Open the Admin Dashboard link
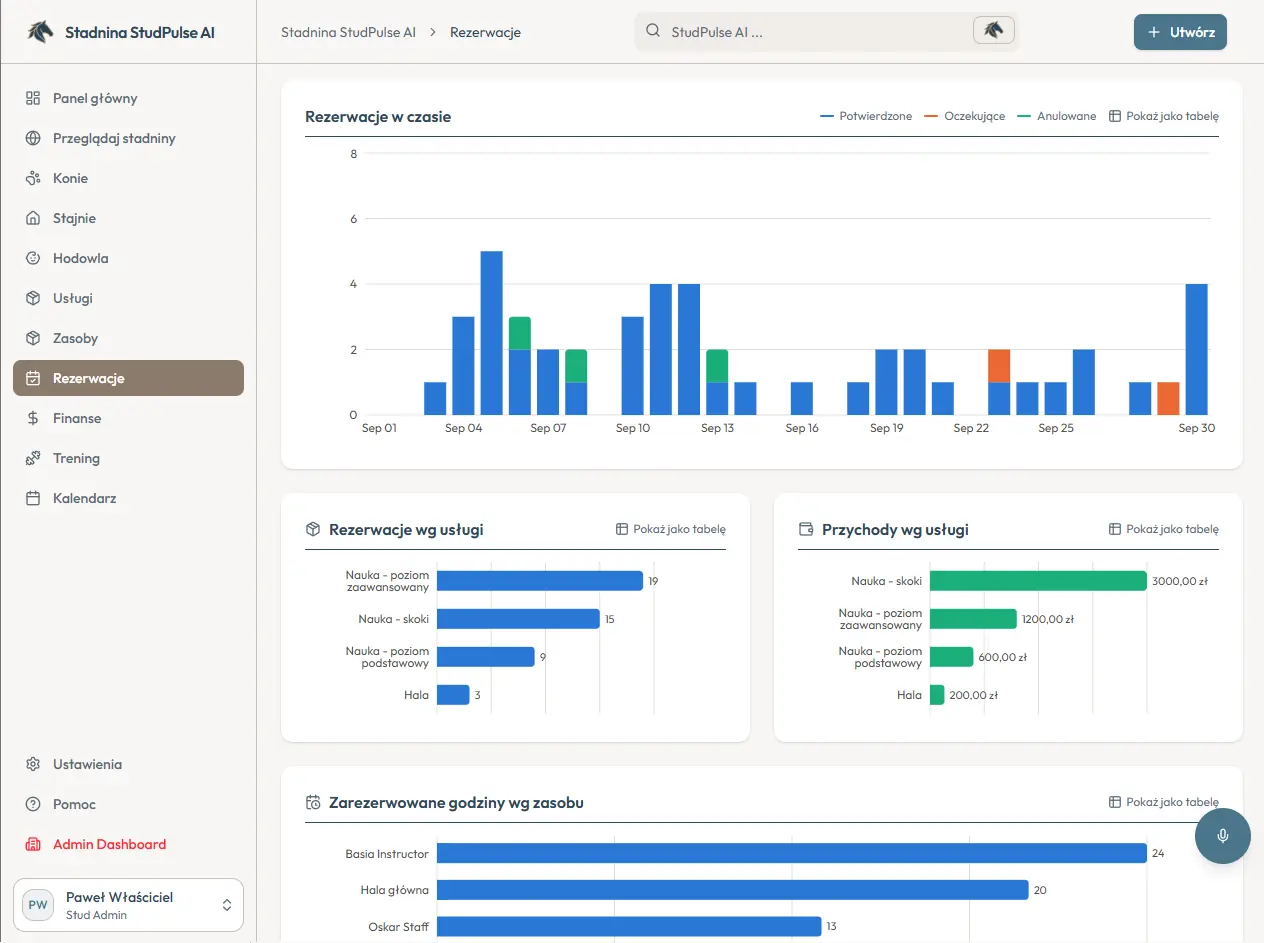The height and width of the screenshot is (943, 1264). 128,844
